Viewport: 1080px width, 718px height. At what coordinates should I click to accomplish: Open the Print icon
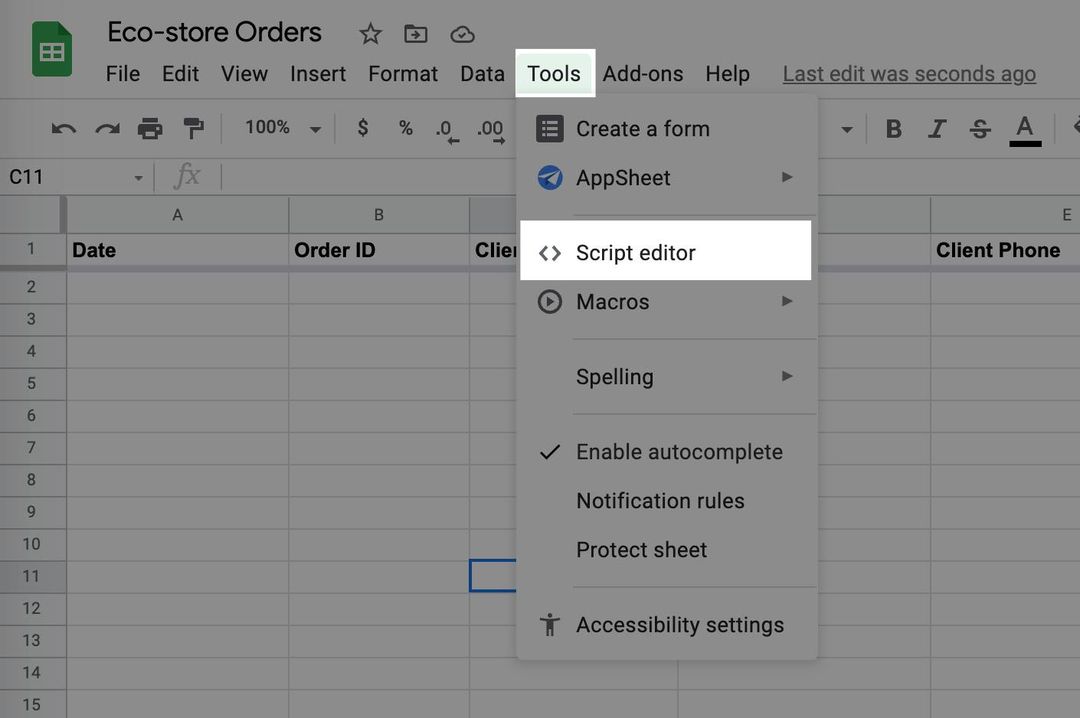click(x=152, y=127)
